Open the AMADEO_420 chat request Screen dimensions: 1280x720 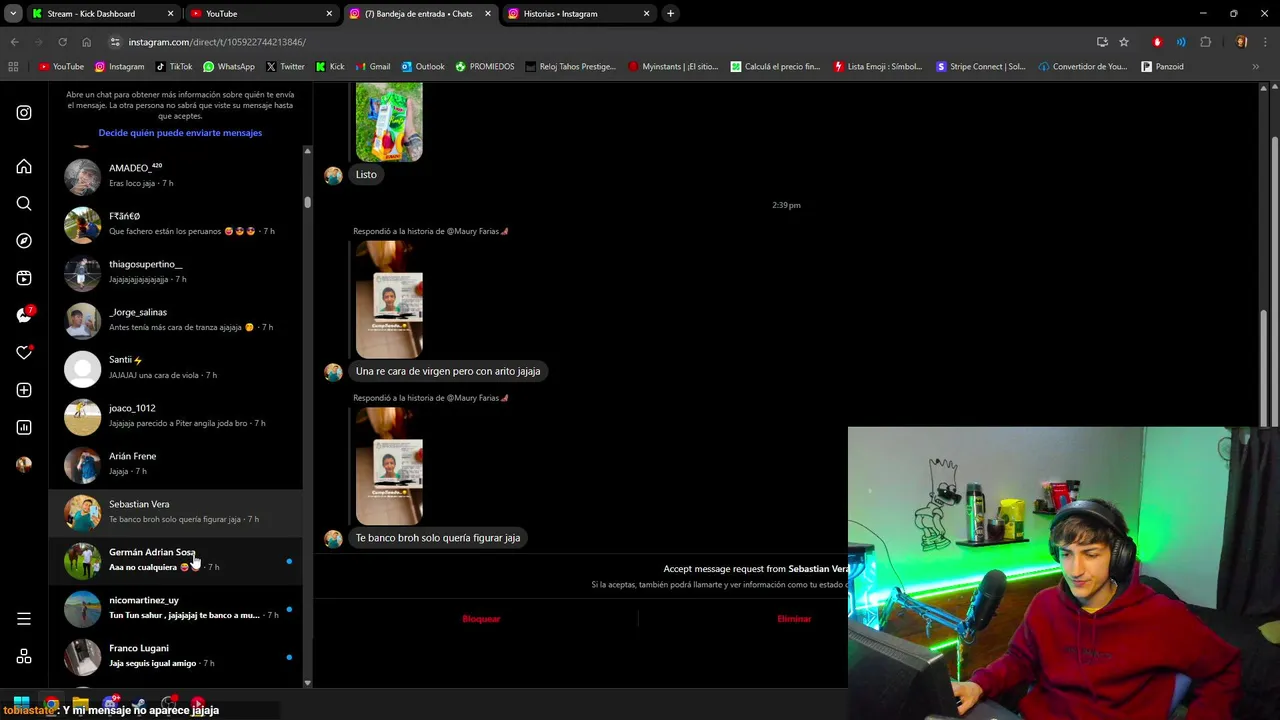[x=176, y=176]
